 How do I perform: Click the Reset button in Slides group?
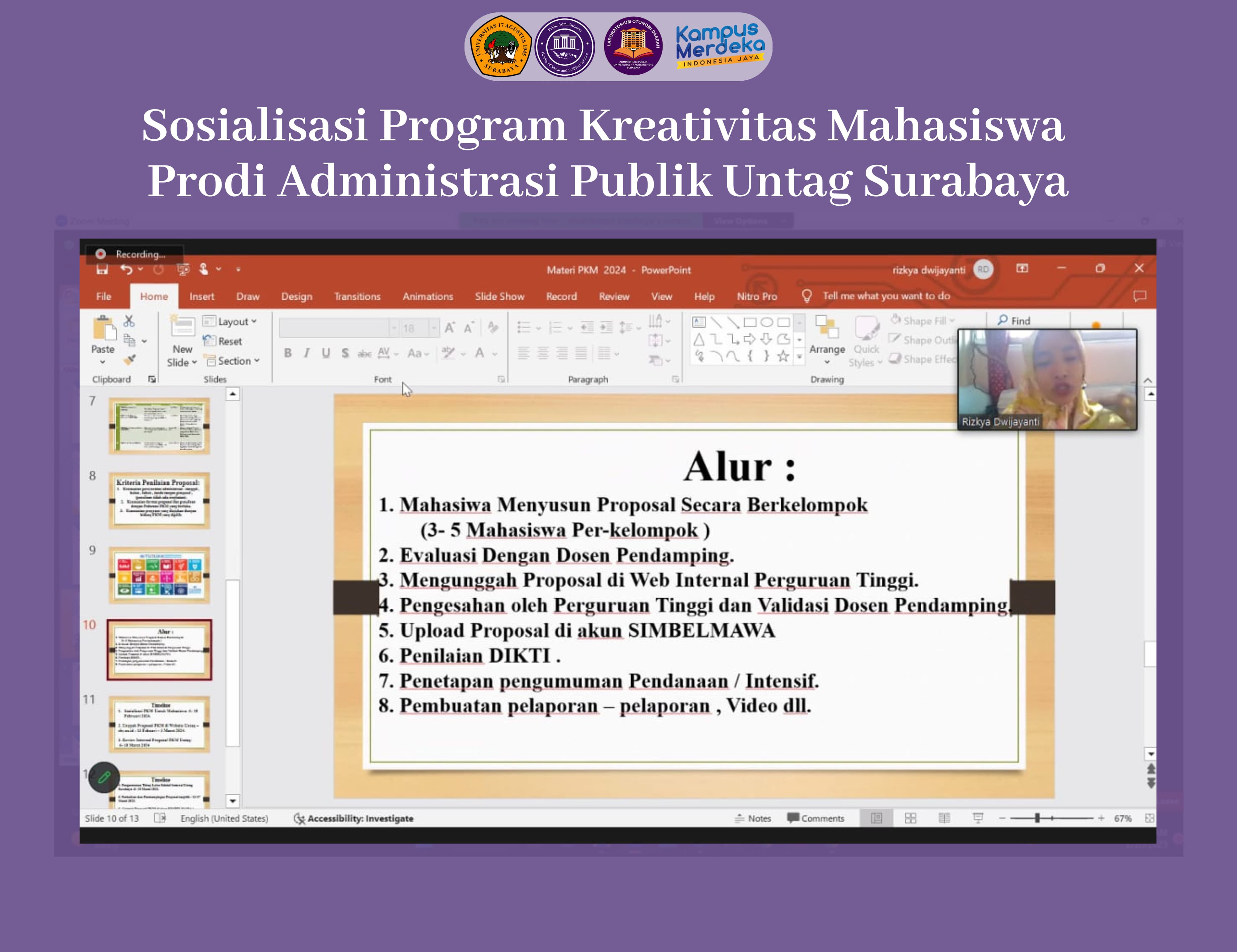tap(223, 341)
